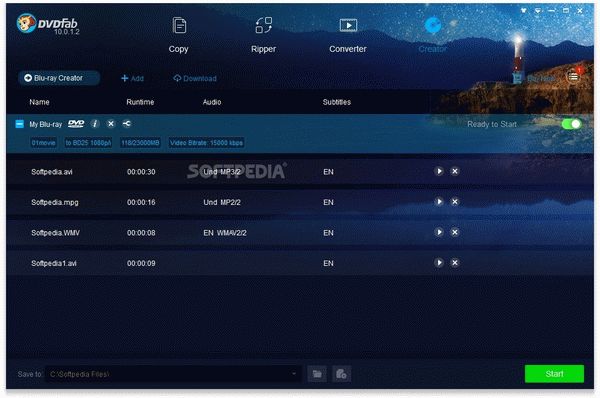This screenshot has width=600, height=398.
Task: Click the ISO image output icon
Action: 341,374
